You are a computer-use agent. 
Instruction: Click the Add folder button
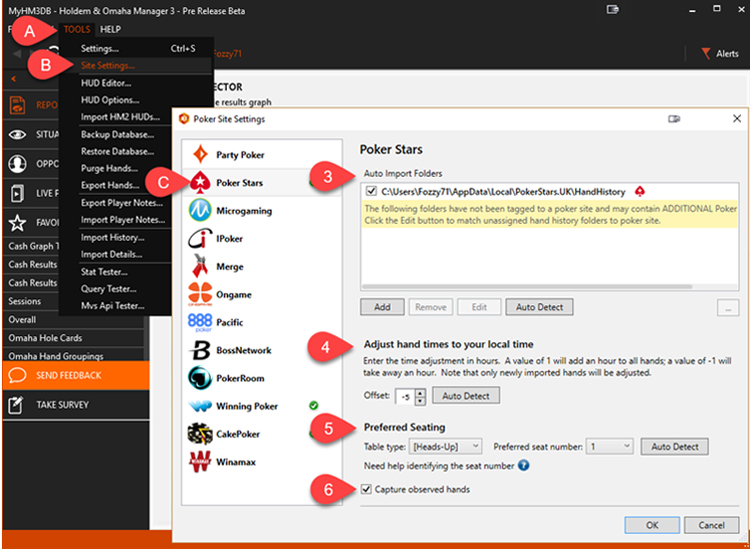click(382, 307)
